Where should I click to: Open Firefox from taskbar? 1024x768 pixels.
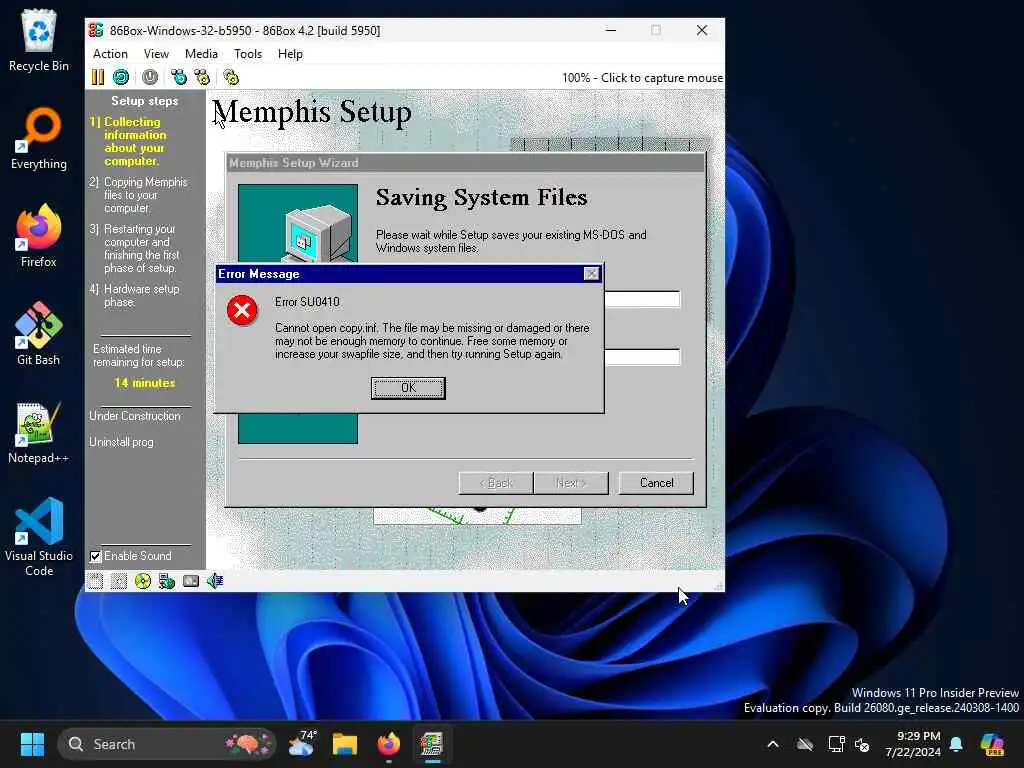tap(389, 744)
